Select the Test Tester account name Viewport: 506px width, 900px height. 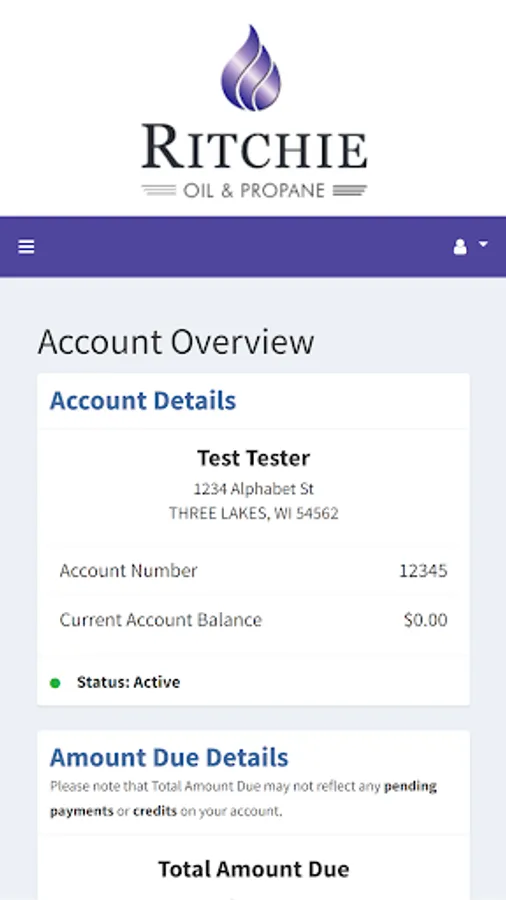254,458
